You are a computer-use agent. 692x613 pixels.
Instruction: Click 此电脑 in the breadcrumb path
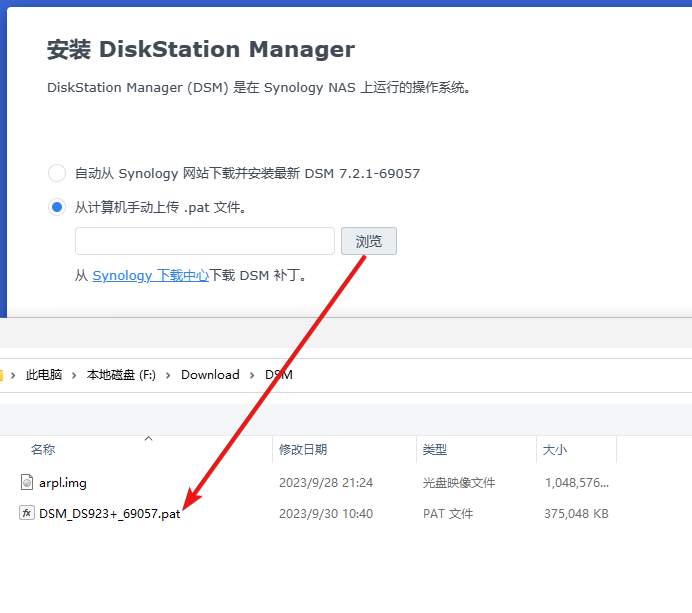click(44, 375)
